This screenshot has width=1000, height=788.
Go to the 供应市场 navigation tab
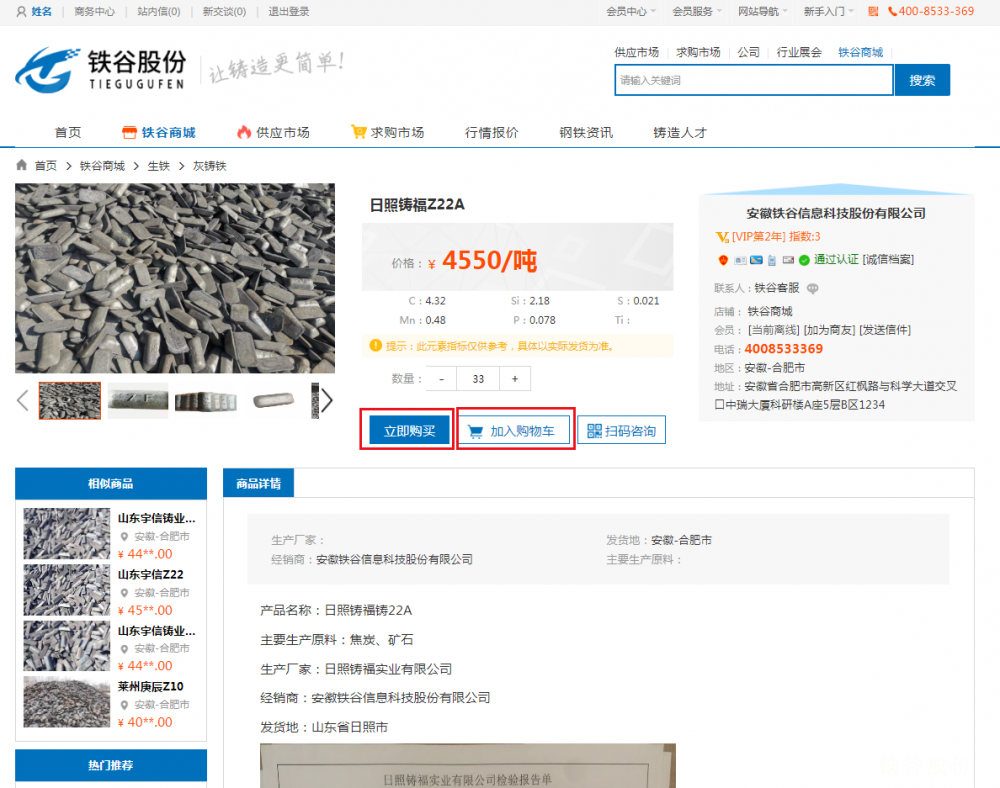click(273, 132)
